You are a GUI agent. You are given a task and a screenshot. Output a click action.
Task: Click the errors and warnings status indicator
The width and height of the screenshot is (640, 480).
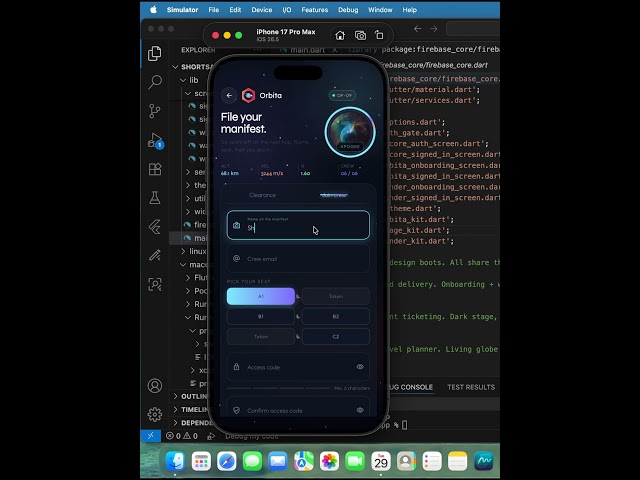(x=182, y=436)
